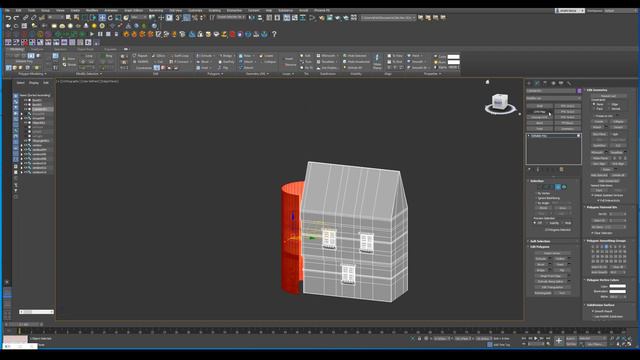Collapse the Edit Polygons rollout
Image resolution: width=640 pixels, height=360 pixels.
coord(540,247)
